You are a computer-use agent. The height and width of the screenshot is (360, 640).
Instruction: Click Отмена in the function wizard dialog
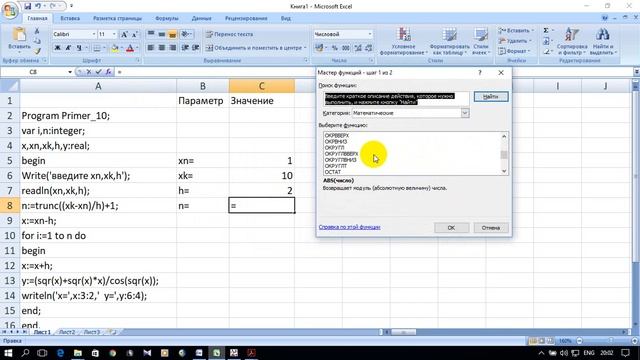coord(491,228)
